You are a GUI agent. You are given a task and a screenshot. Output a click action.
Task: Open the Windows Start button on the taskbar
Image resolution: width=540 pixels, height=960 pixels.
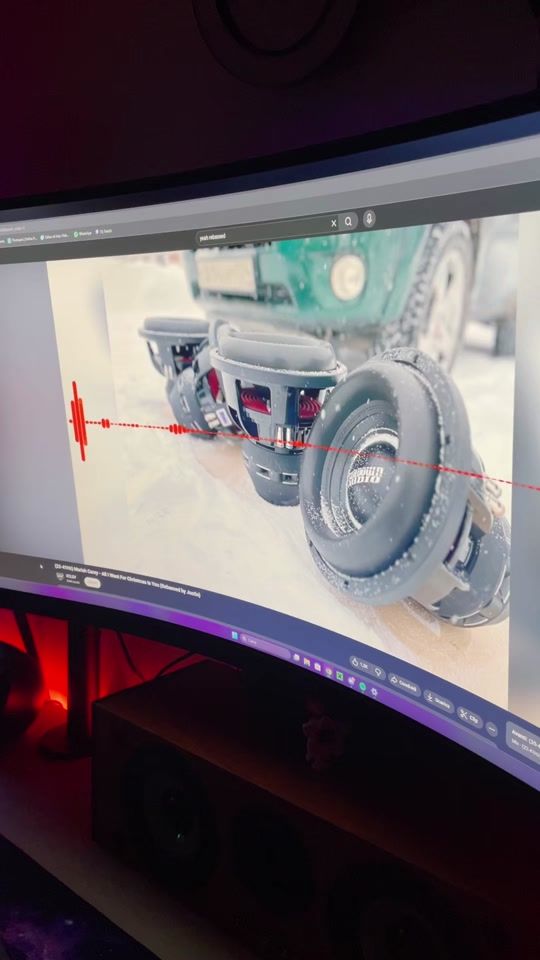(x=234, y=636)
